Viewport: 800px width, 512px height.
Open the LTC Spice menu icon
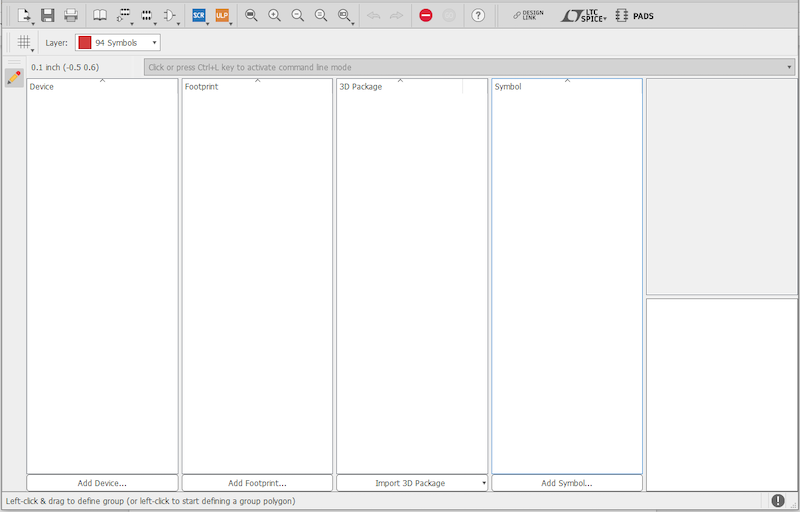tap(584, 16)
